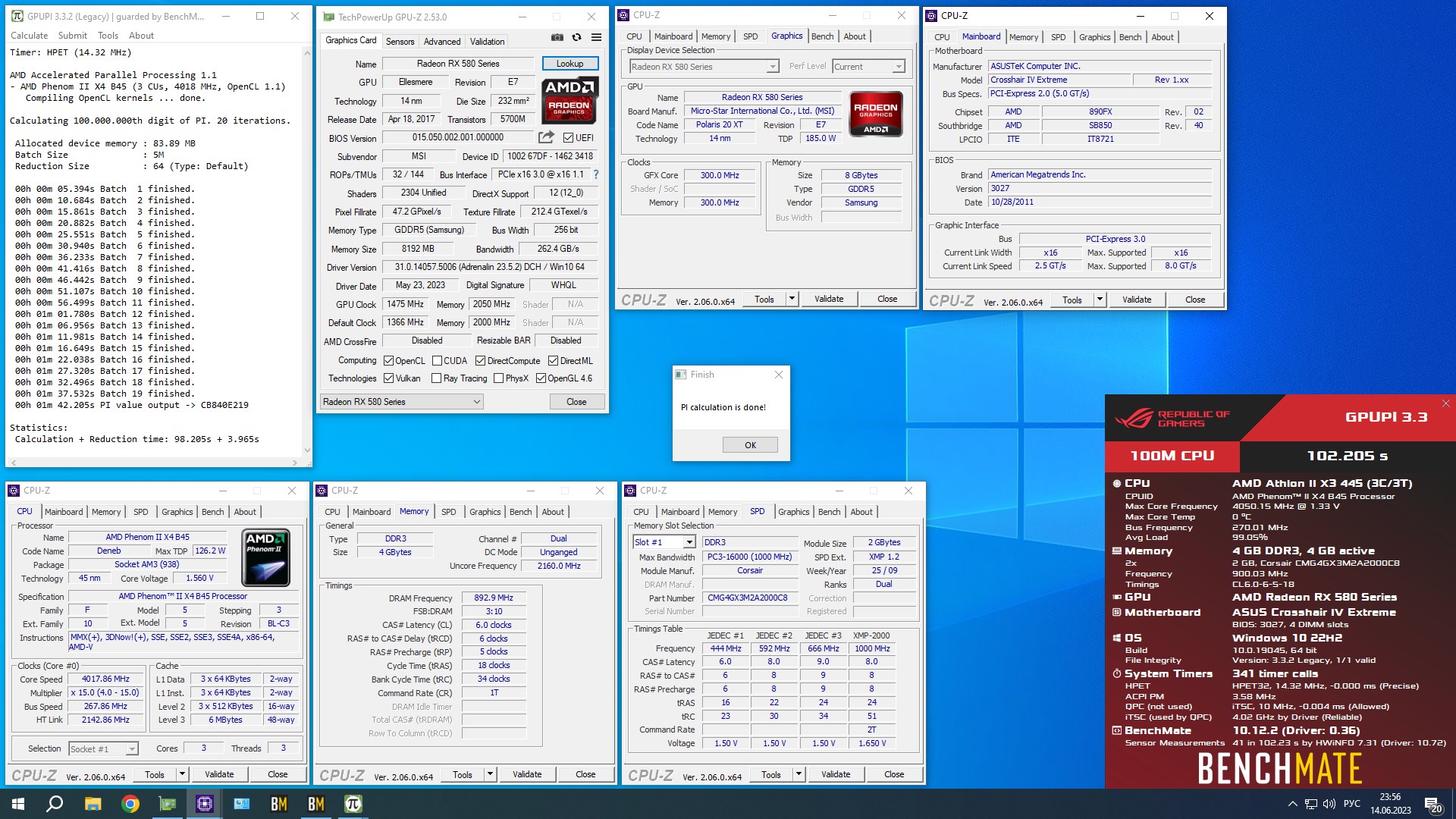Open the Socket #1 selection dropdown
Viewport: 1456px width, 819px height.
[x=103, y=749]
